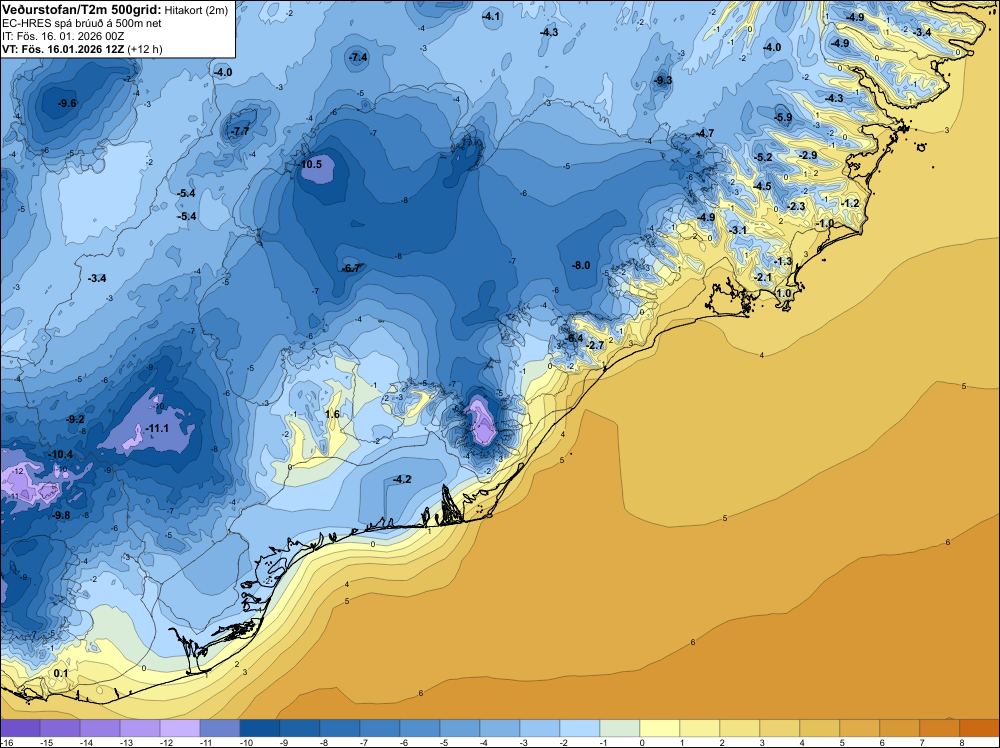Image resolution: width=1000 pixels, height=748 pixels.
Task: Pick the orange swatch between 7 and 8
Action: 939,728
